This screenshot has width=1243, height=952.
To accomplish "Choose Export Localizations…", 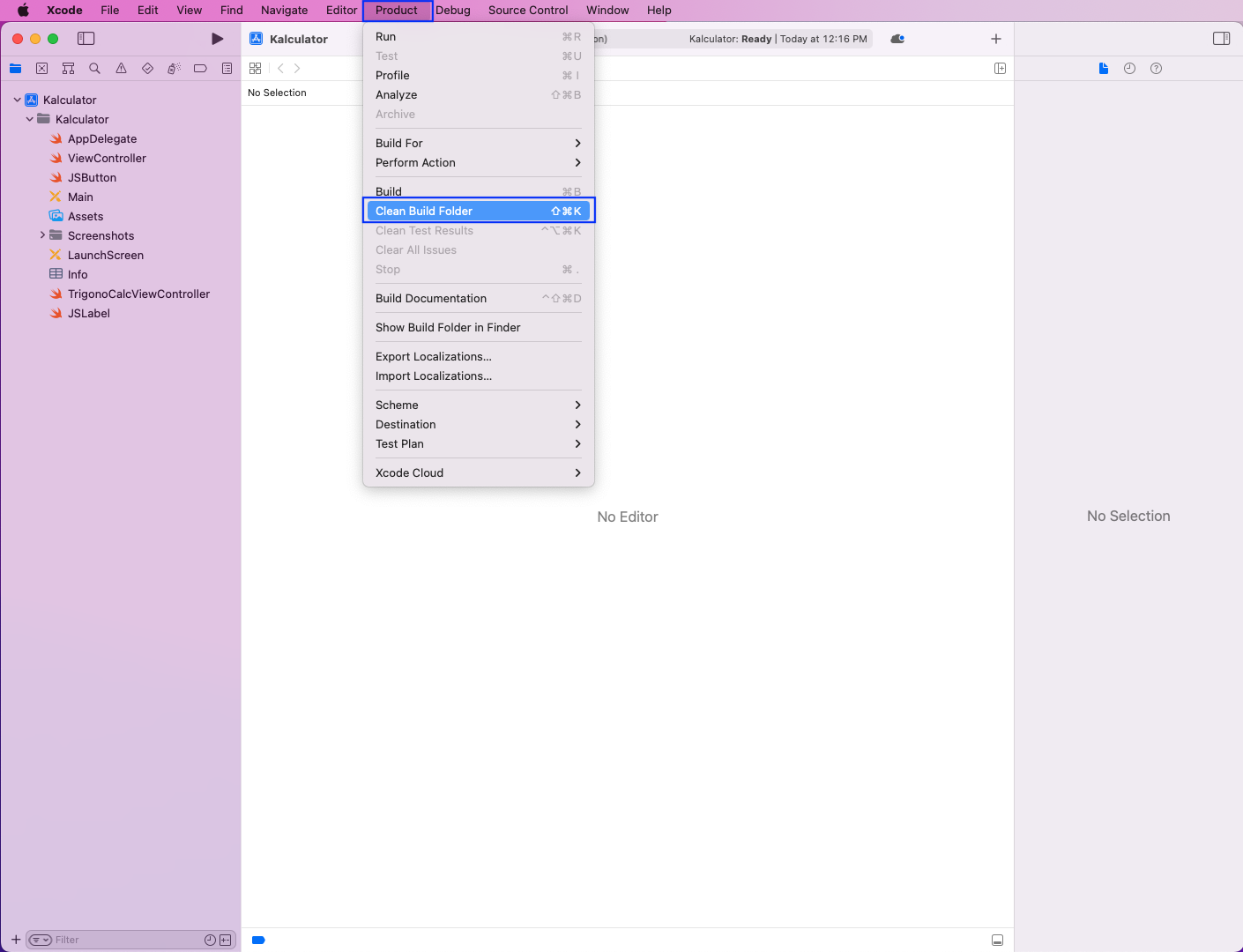I will [x=479, y=356].
